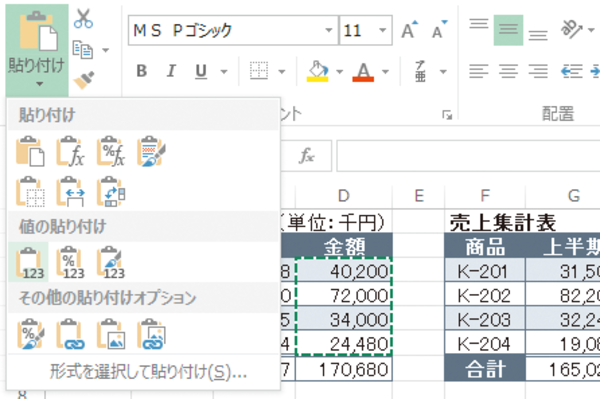
Task: Choose Paste Values (123) option
Action: tap(29, 262)
